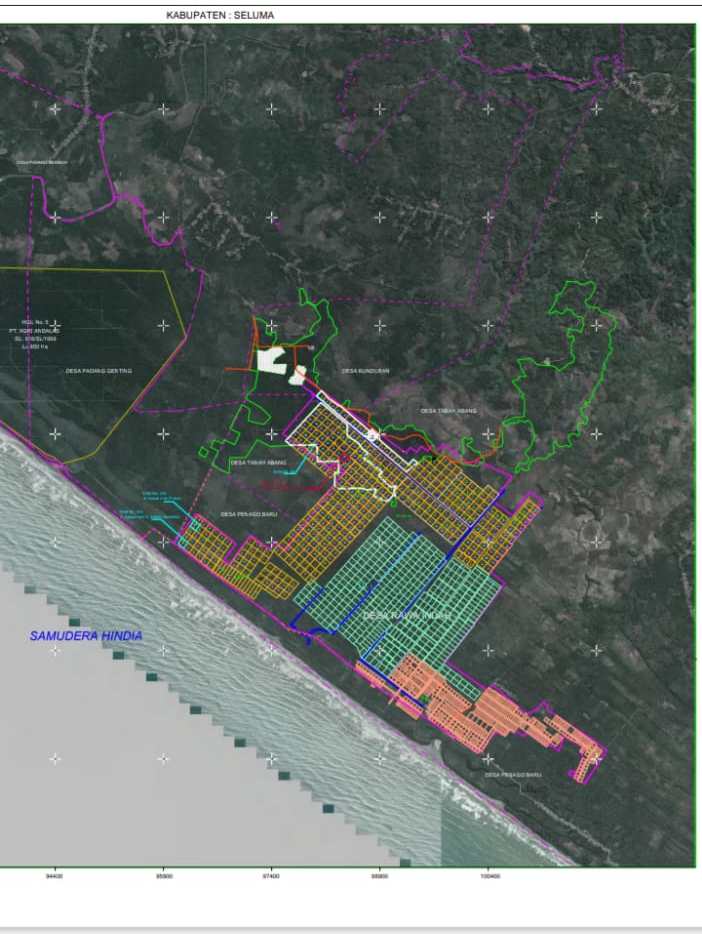This screenshot has height=934, width=702.
Task: Click the 94400 coordinate axis label
Action: [x=54, y=876]
